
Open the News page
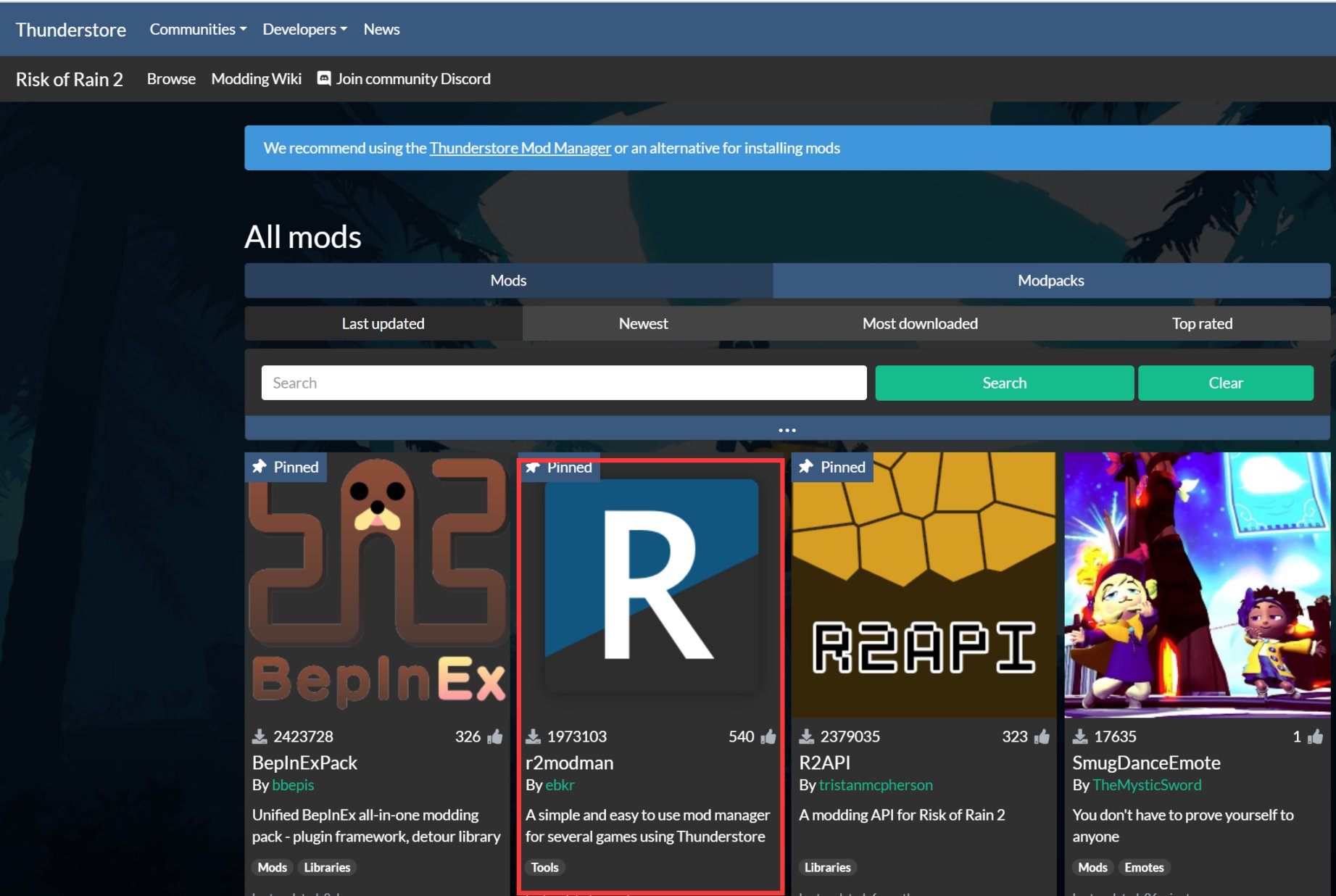tap(381, 30)
